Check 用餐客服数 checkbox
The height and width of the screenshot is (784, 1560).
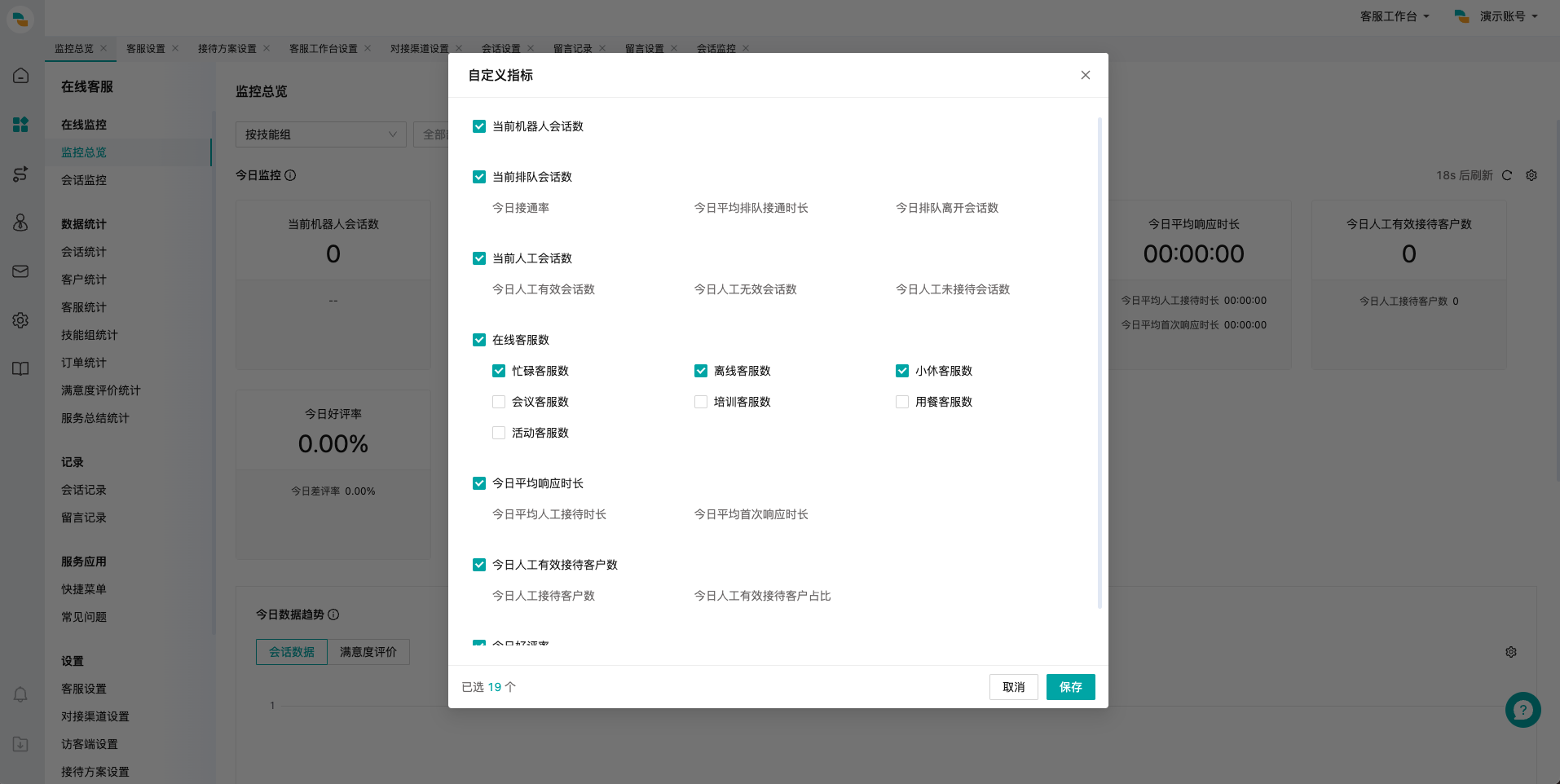point(902,402)
